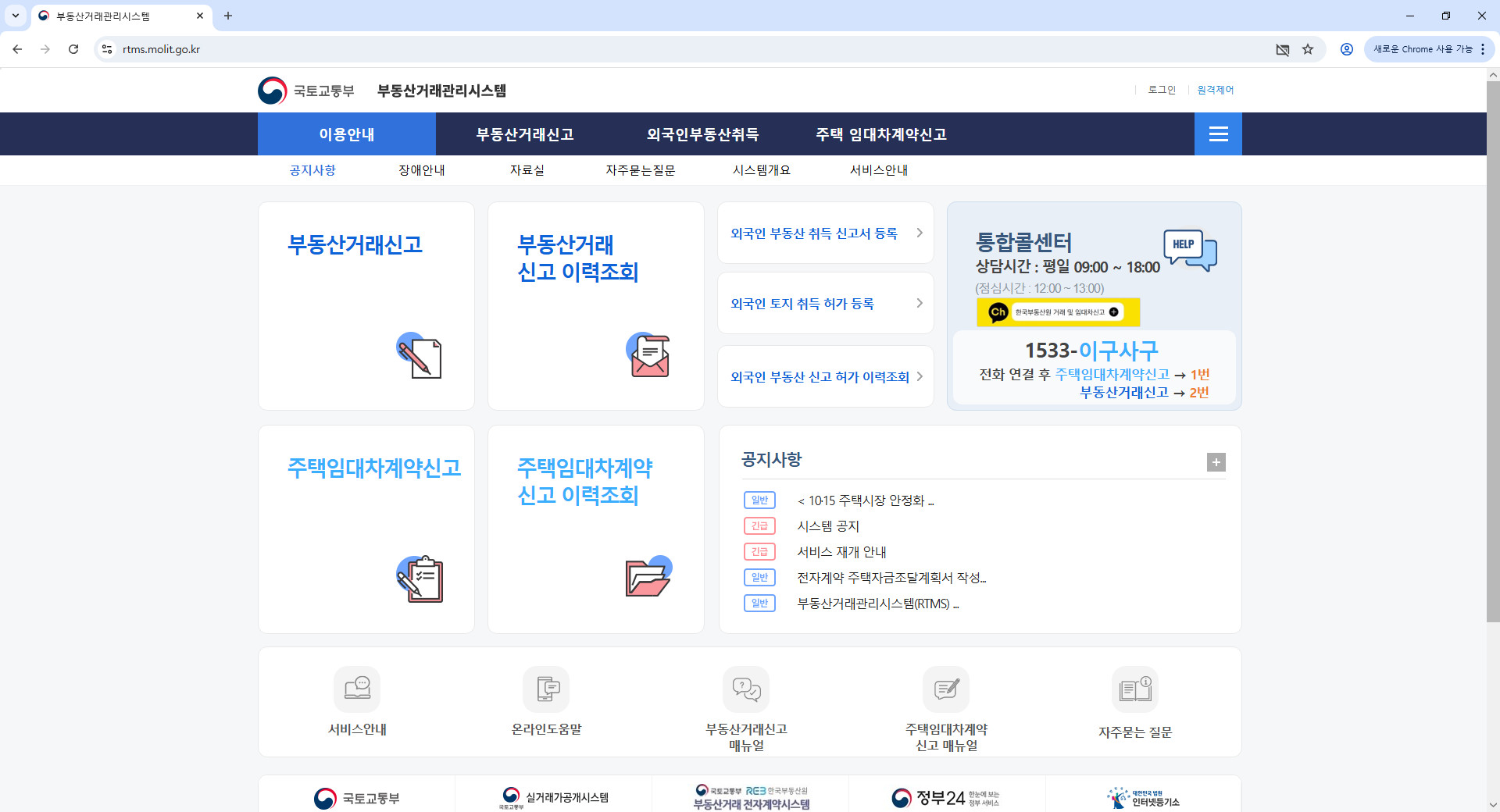Click the 국토교통부 logo in header
This screenshot has height=812, width=1500.
pyautogui.click(x=306, y=91)
